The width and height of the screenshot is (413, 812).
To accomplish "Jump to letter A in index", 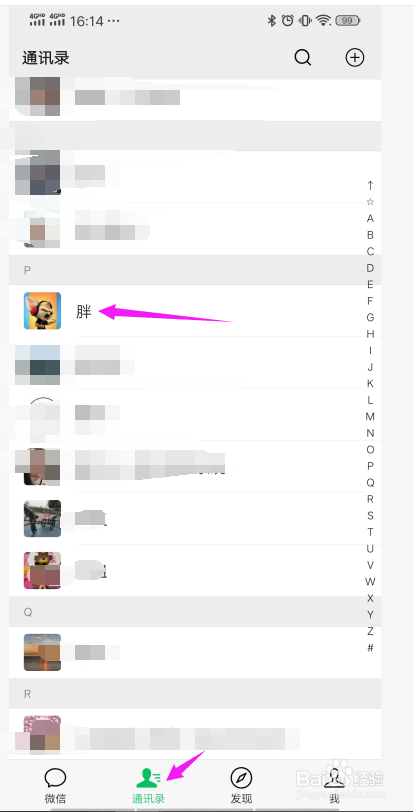I will pos(370,218).
